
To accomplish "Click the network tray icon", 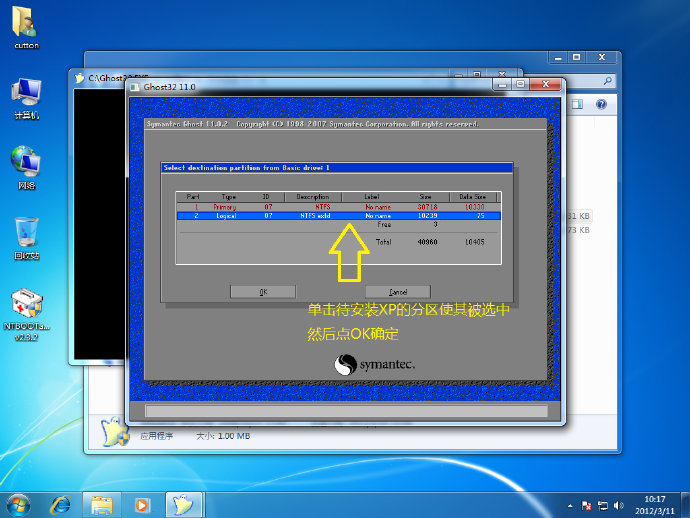I will pos(602,506).
